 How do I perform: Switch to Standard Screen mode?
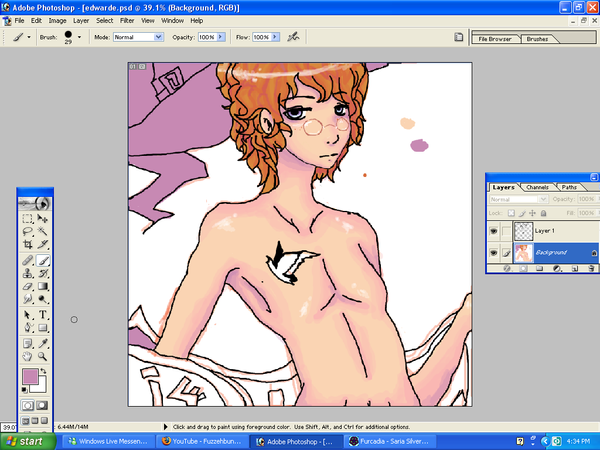point(25,421)
